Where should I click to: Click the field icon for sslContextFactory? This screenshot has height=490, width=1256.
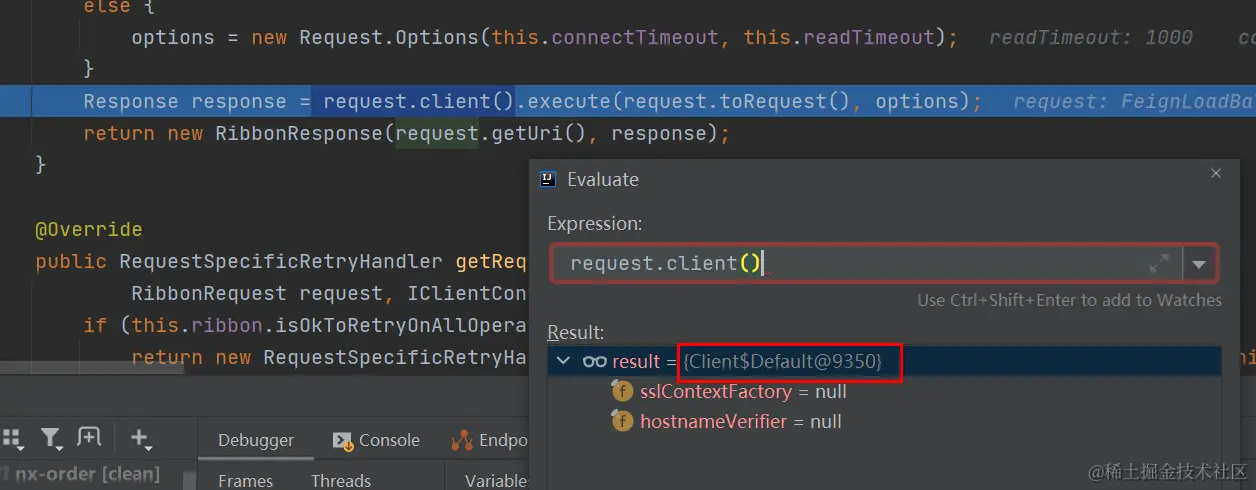coord(622,392)
